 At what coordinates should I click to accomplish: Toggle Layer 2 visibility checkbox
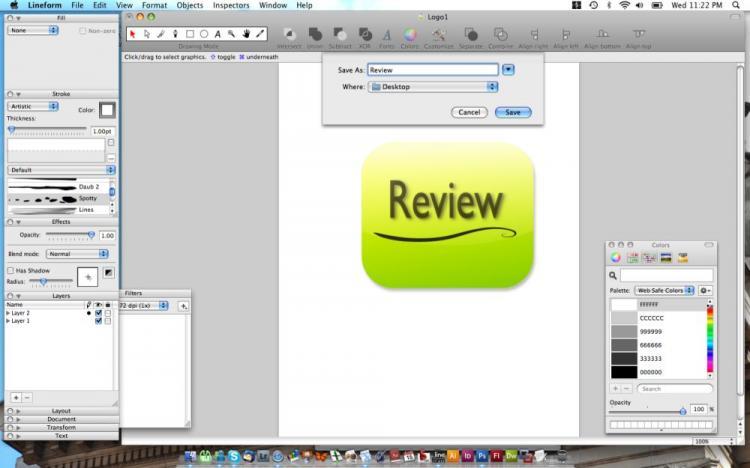coord(98,313)
